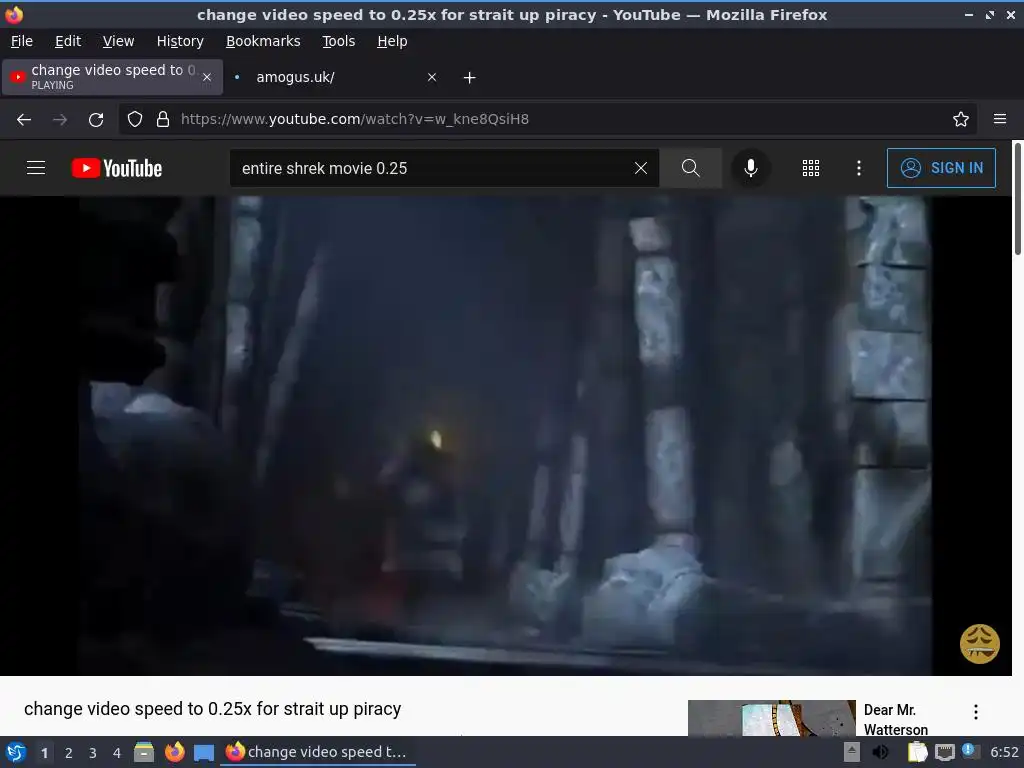Viewport: 1024px width, 768px height.
Task: Click the YouTube search magnifier button
Action: [690, 168]
